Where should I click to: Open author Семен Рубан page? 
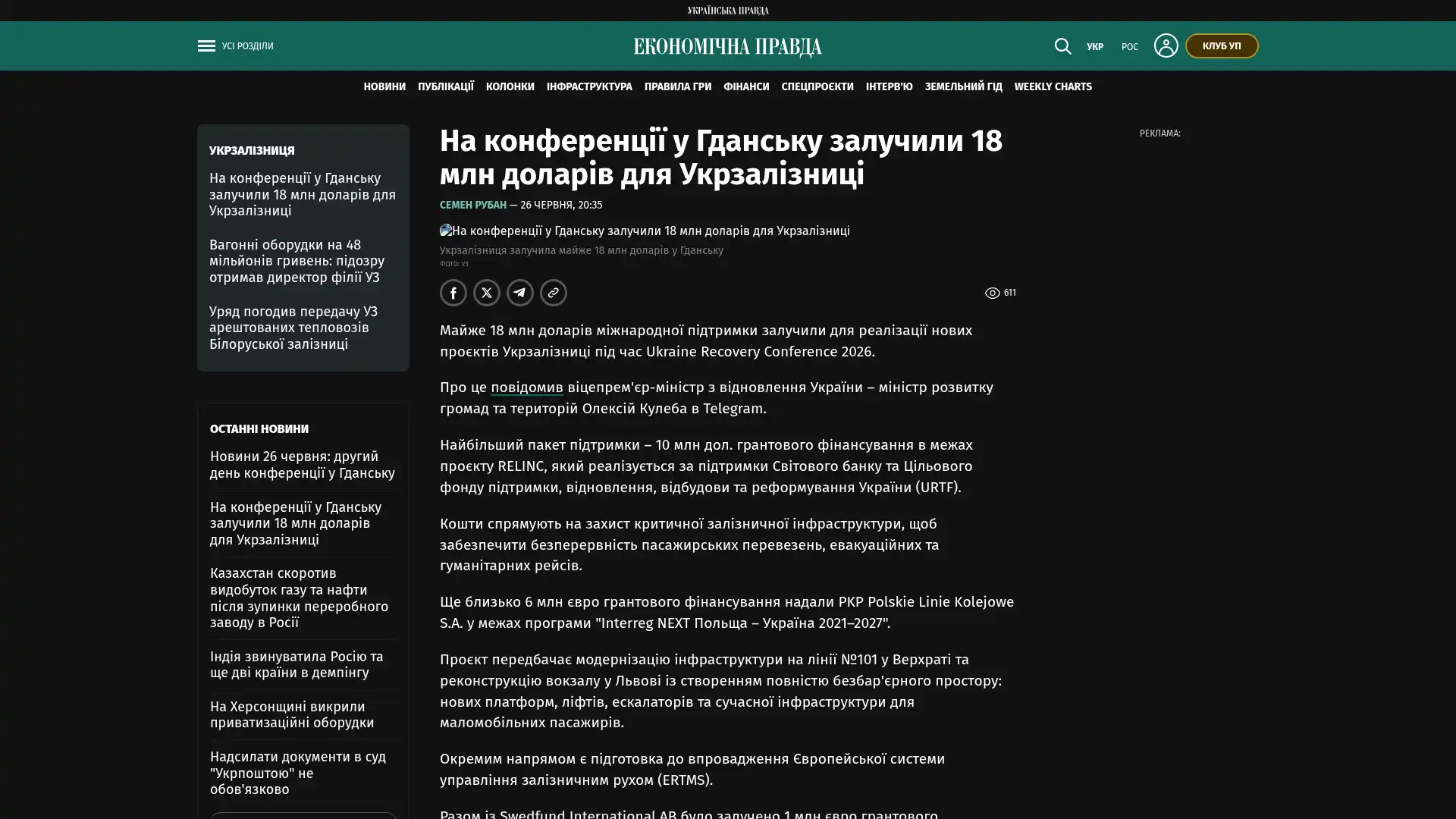[x=473, y=206]
